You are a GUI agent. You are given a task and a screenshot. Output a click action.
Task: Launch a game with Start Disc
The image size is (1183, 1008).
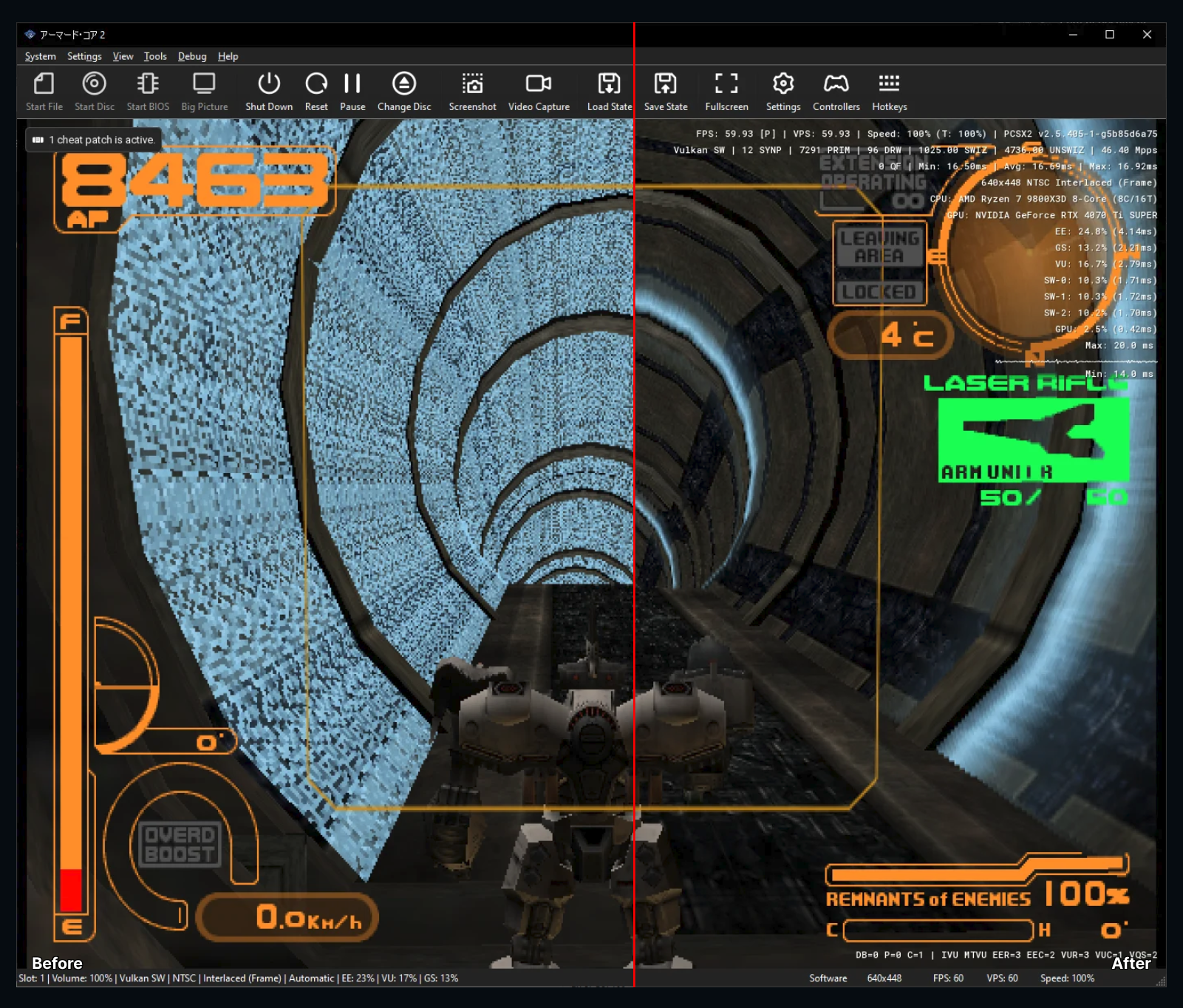coord(95,91)
